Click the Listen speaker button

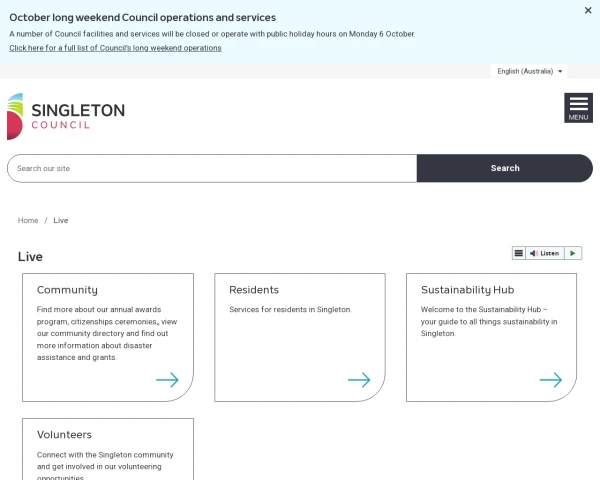click(x=545, y=253)
